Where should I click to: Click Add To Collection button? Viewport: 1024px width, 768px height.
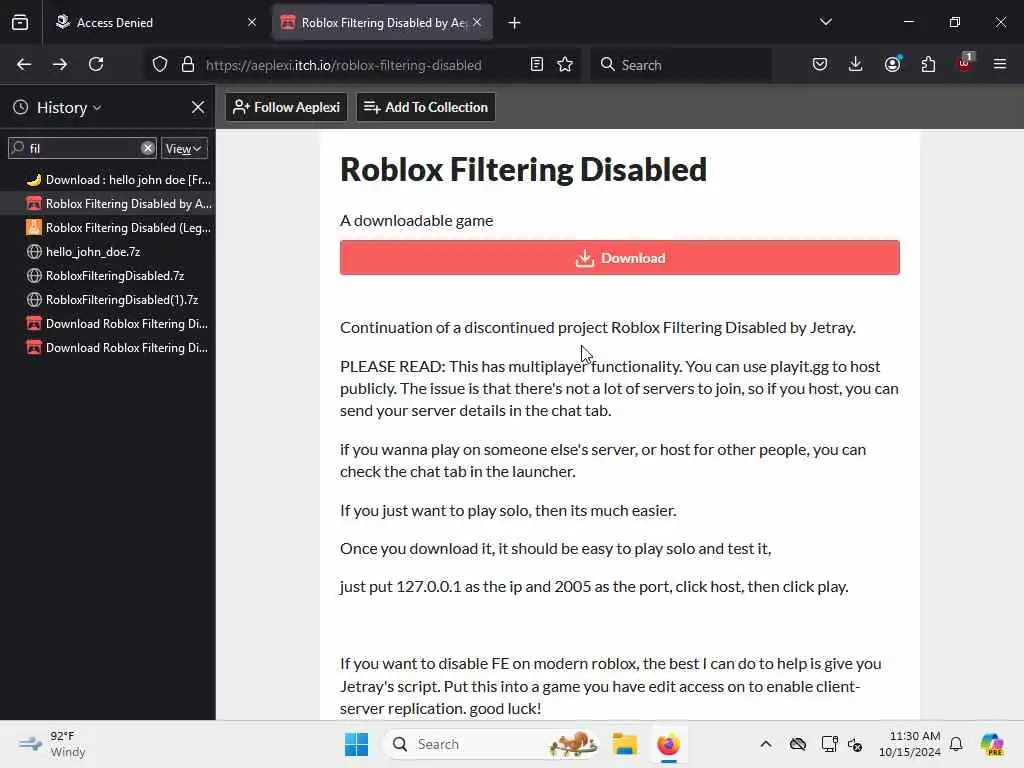click(426, 107)
